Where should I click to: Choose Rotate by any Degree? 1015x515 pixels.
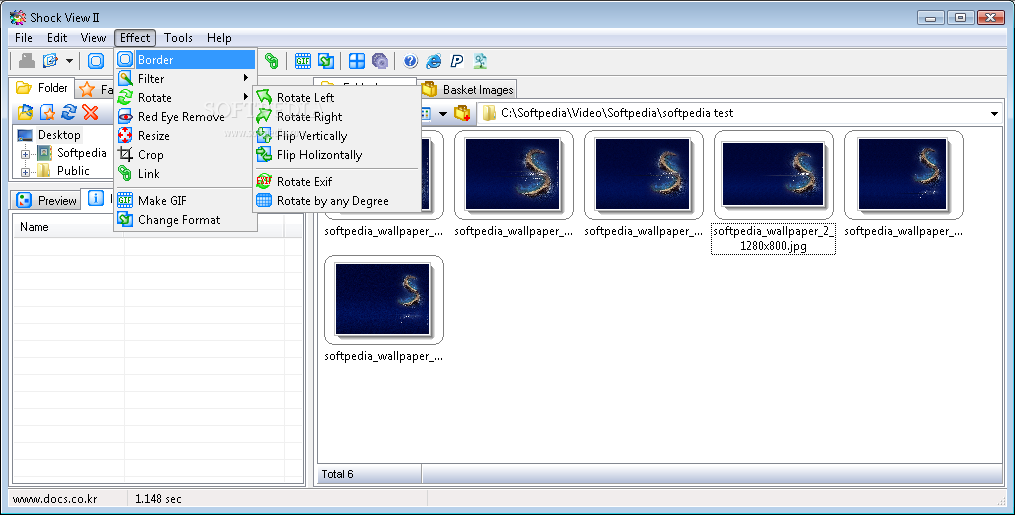pos(337,201)
